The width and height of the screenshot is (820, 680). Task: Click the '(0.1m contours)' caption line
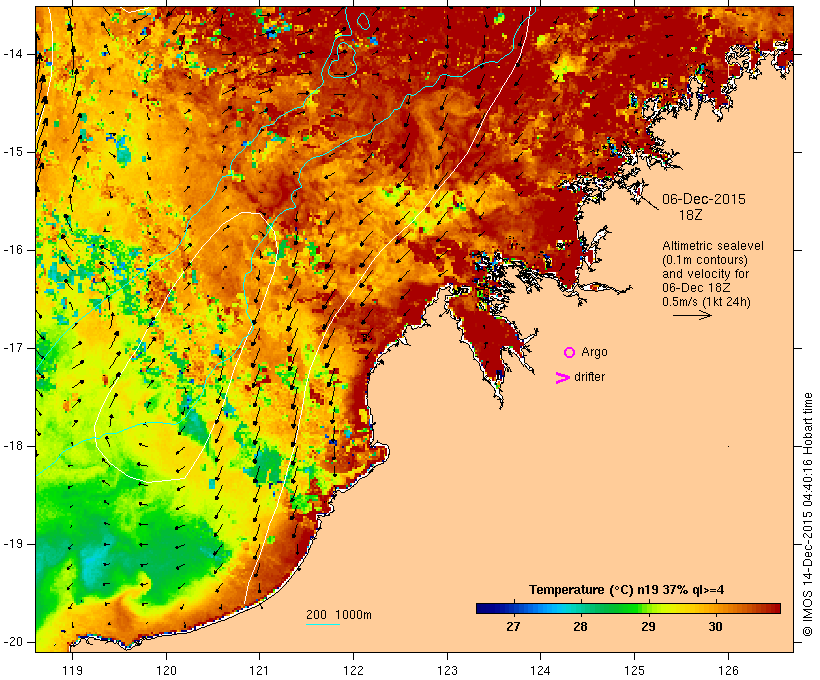705,260
